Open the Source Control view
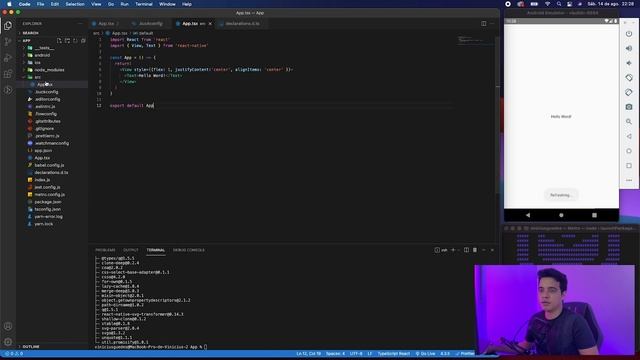This screenshot has width=640, height=360. [8, 42]
